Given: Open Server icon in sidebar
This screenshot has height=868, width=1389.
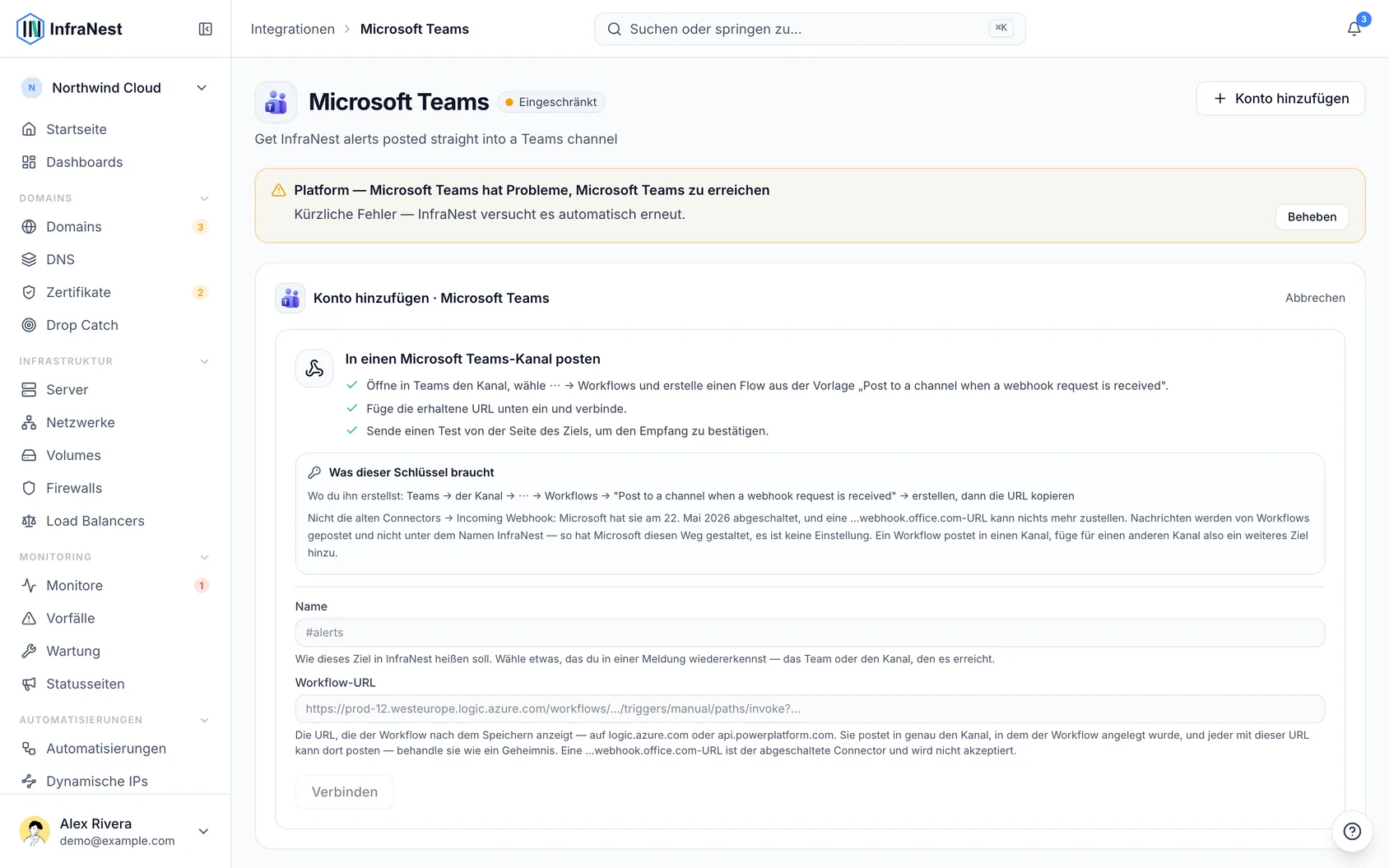Looking at the screenshot, I should coord(29,389).
